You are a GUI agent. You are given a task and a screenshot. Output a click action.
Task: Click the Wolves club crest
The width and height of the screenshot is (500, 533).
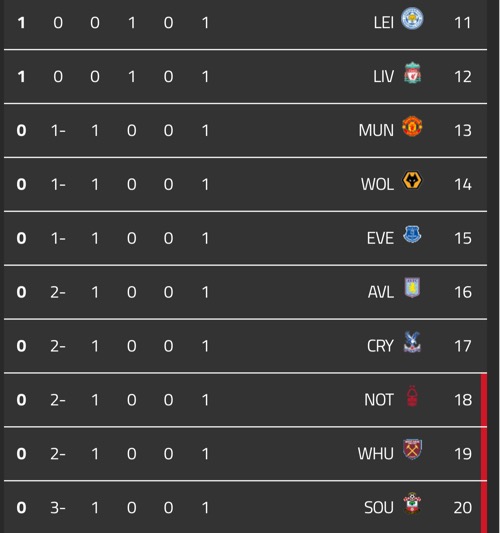[x=412, y=180]
